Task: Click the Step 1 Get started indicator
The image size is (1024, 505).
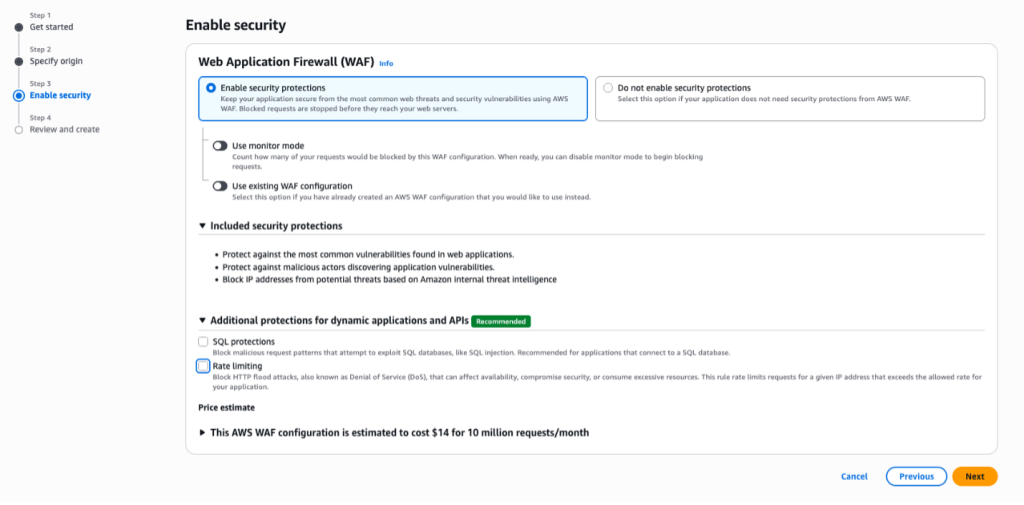Action: [18, 27]
